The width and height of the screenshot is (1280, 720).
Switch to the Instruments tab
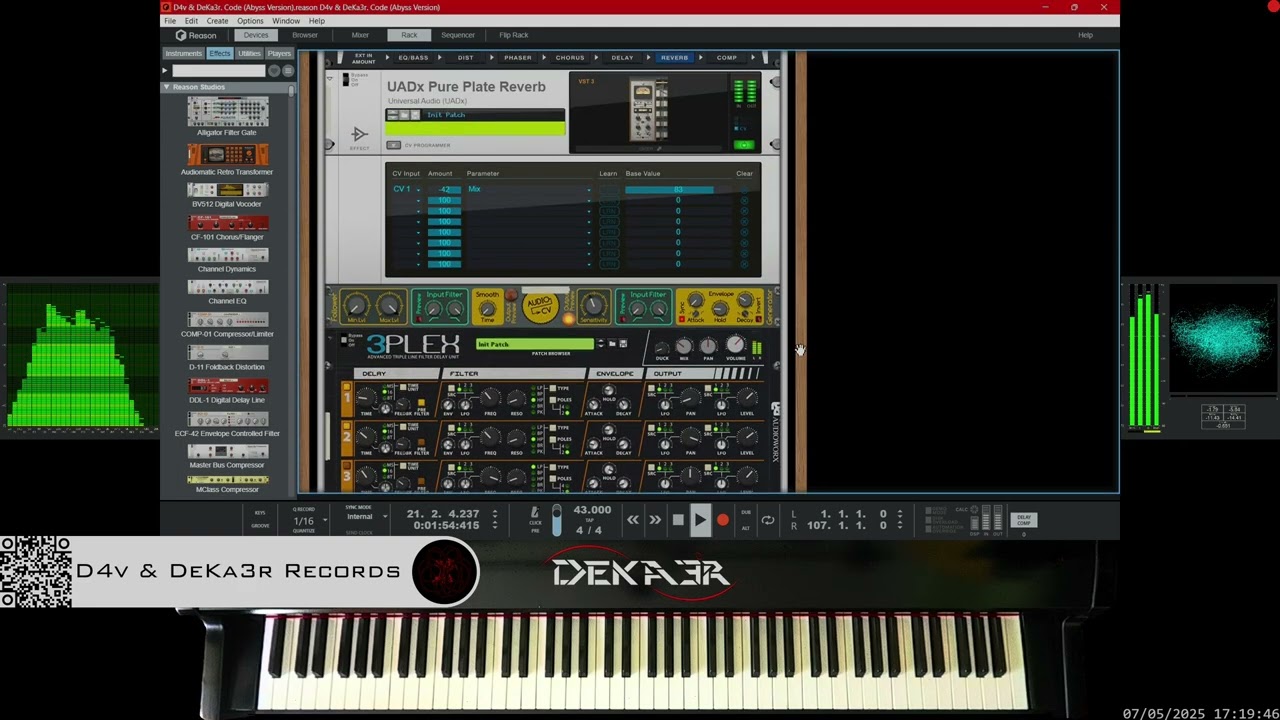coord(184,53)
